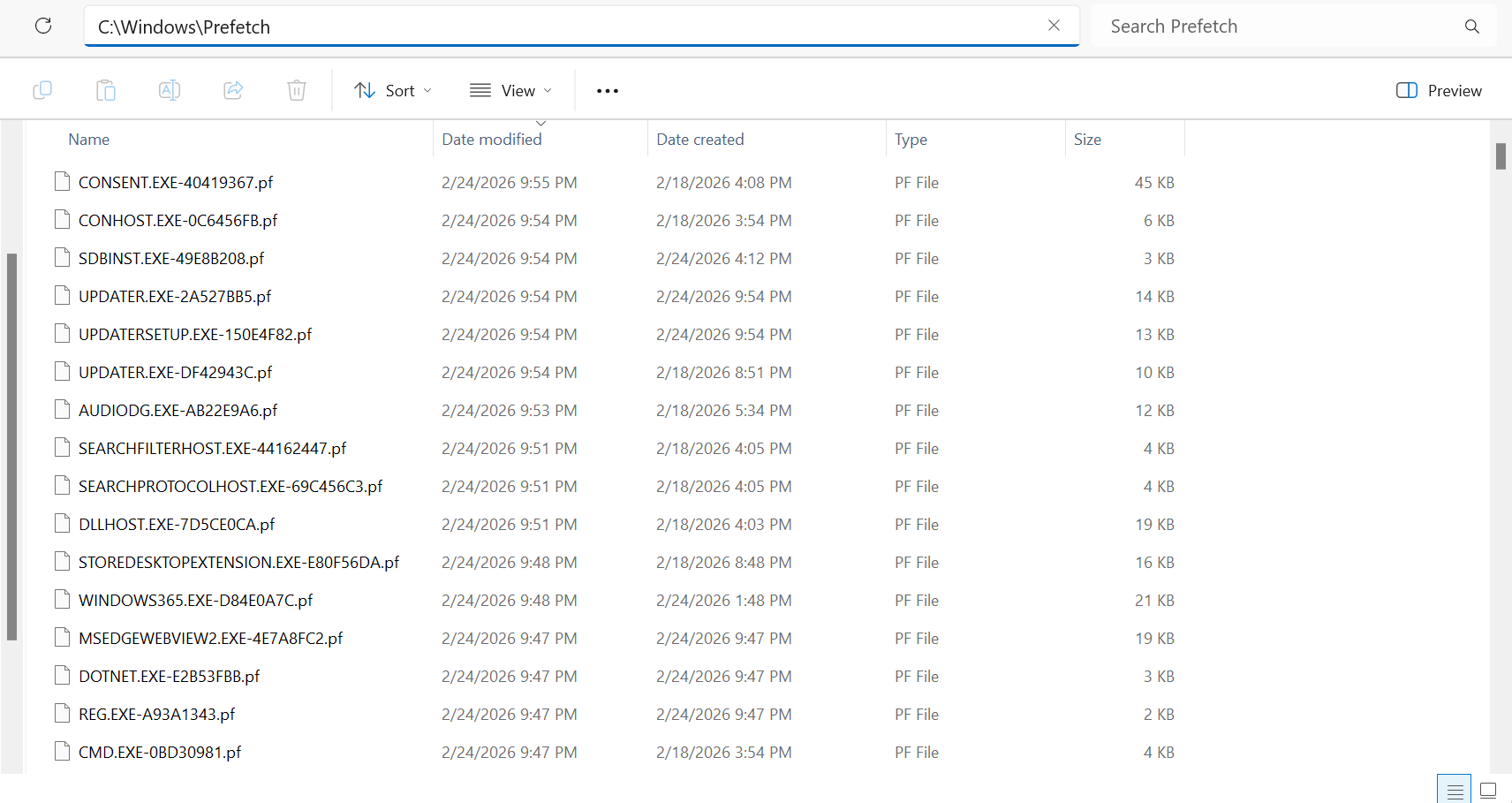Select MSEDGEWEBVIEW2.EXE-4E7A8FC2.pf file icon
The image size is (1512, 803).
coord(62,638)
